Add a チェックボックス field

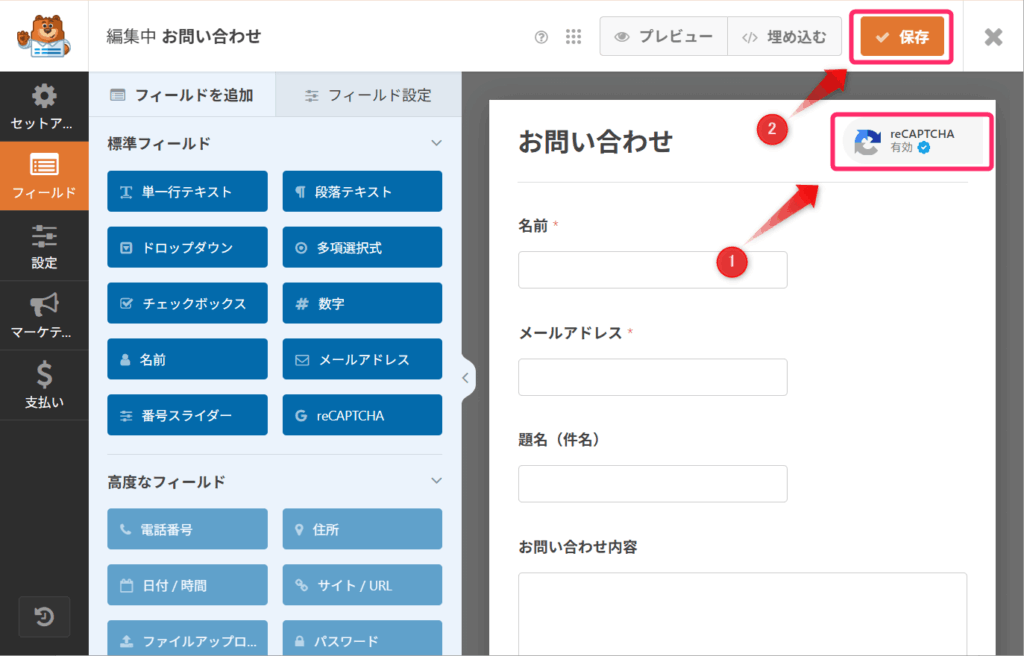(x=187, y=303)
